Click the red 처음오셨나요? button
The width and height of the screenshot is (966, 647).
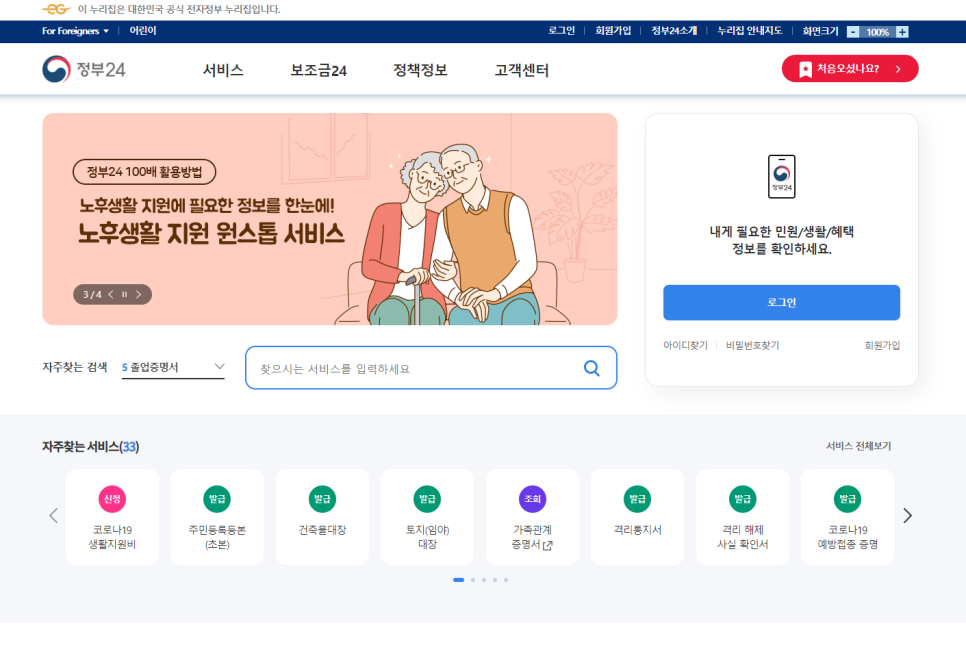(850, 69)
